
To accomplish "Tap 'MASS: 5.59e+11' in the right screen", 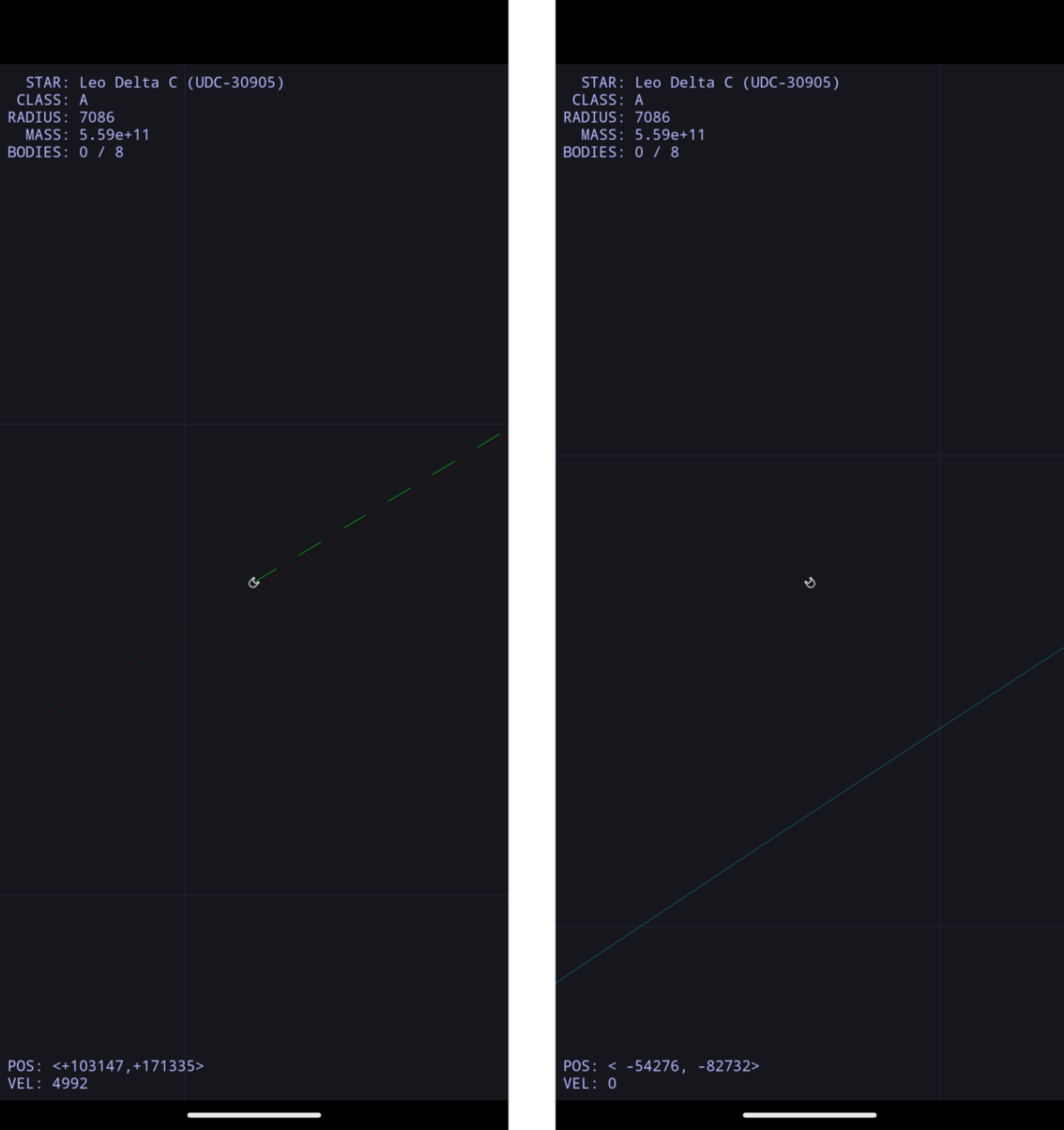I will pyautogui.click(x=643, y=135).
